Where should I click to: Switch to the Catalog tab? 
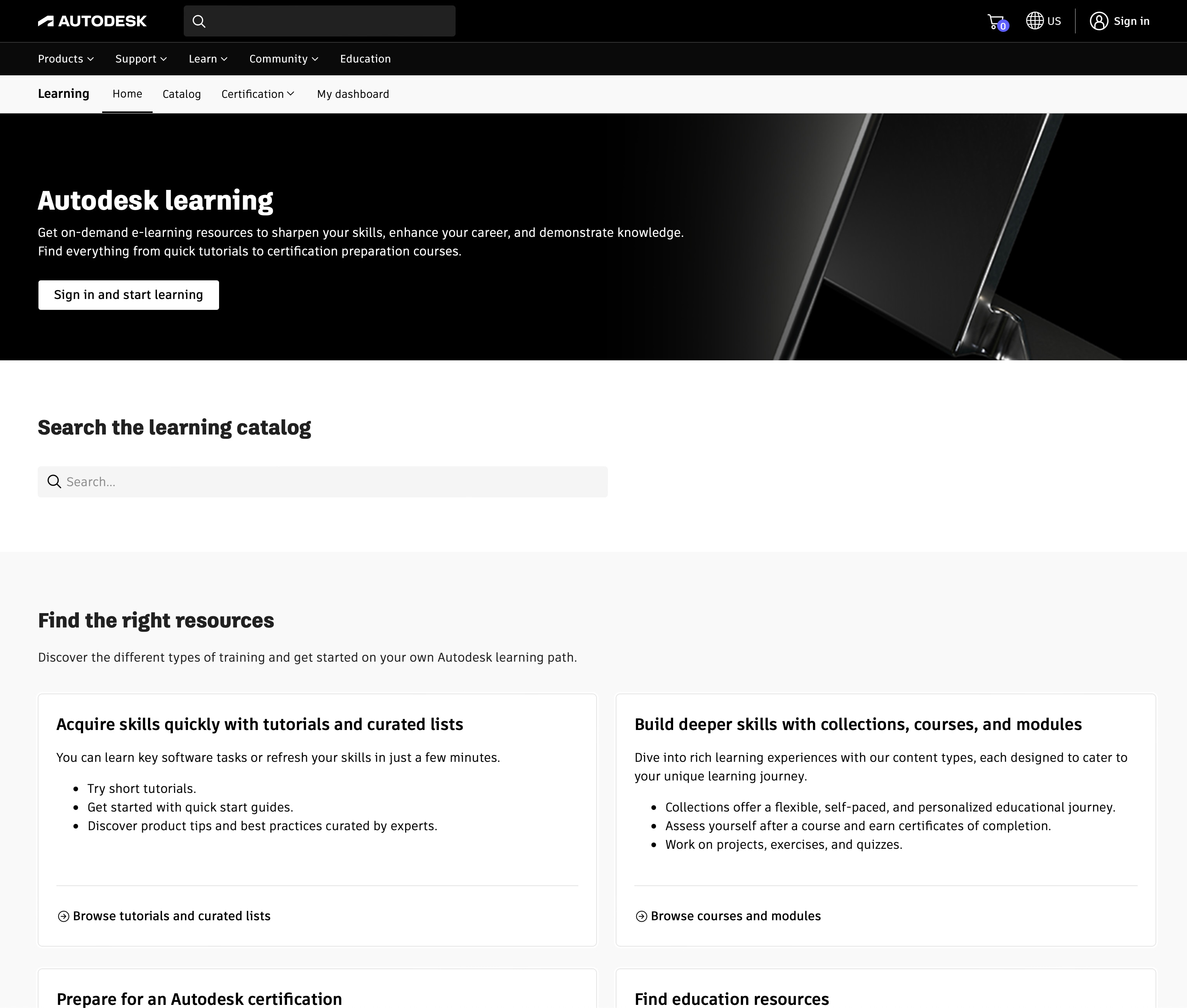(x=182, y=94)
